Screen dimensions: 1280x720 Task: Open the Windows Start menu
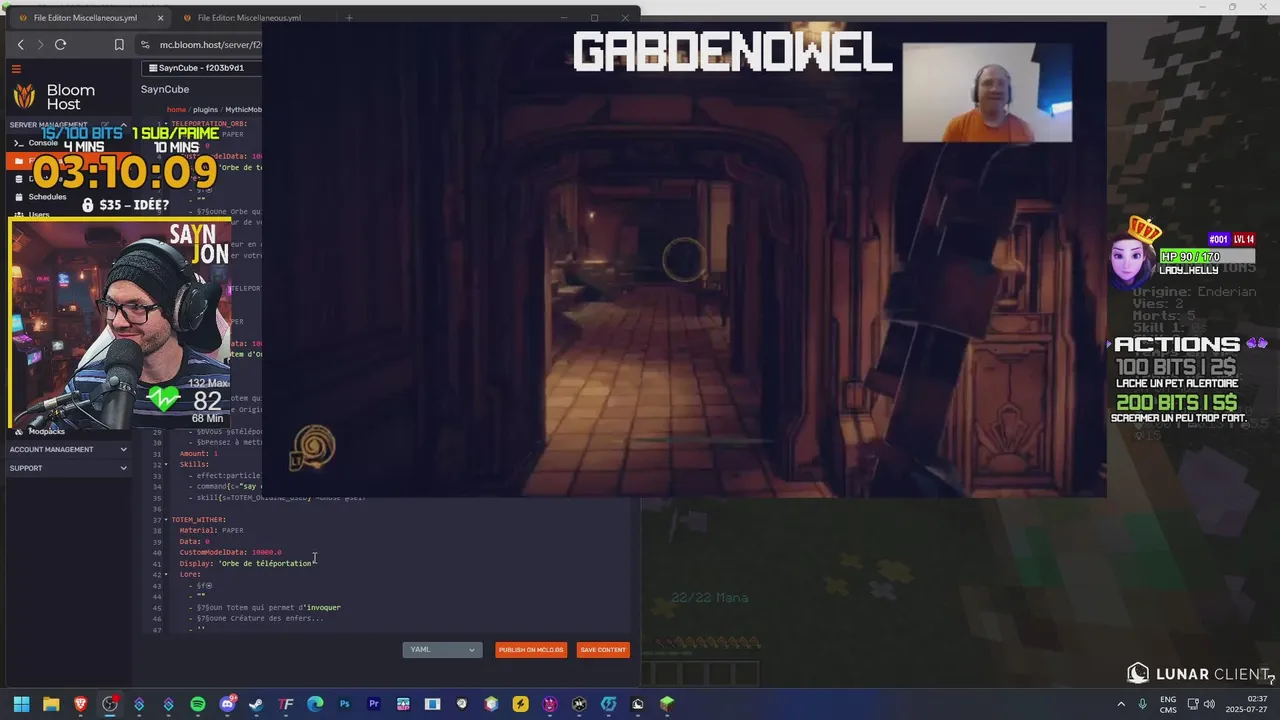[21, 704]
